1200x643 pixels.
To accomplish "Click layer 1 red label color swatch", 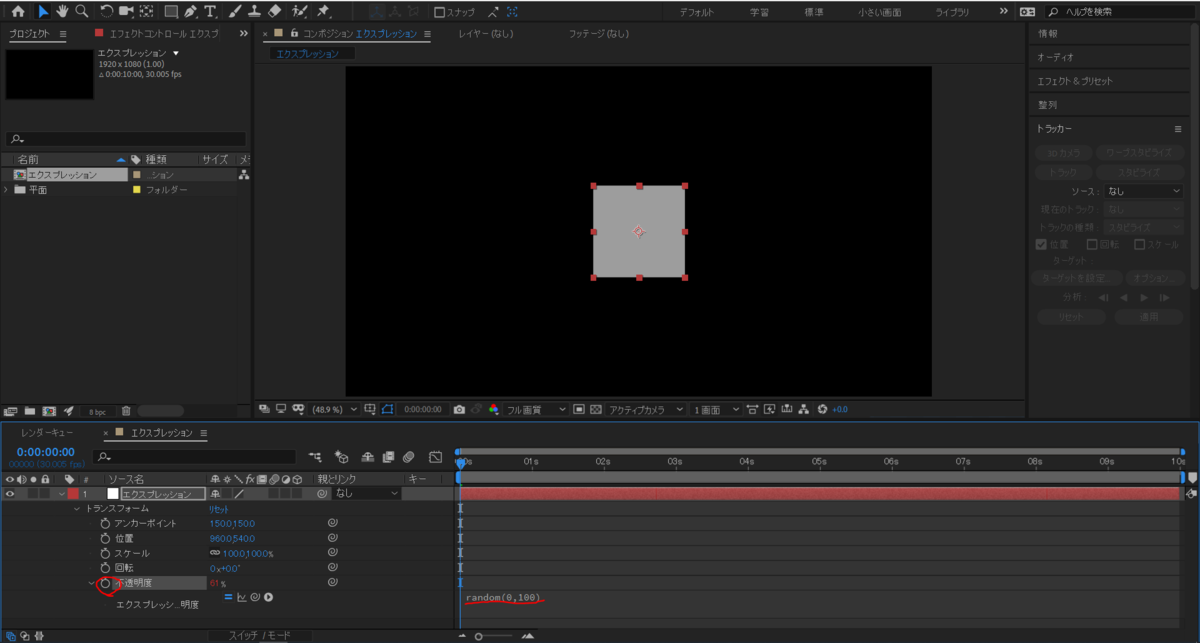I will [x=73, y=493].
